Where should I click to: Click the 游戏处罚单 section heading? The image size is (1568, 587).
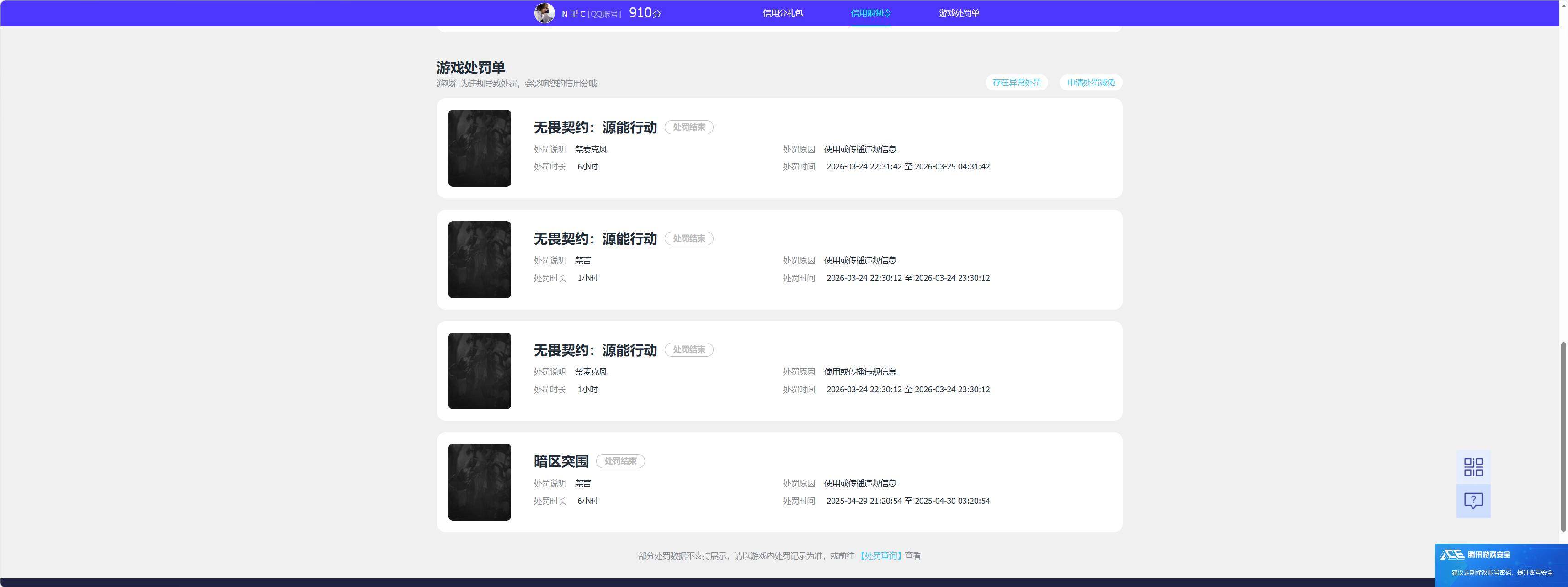470,68
